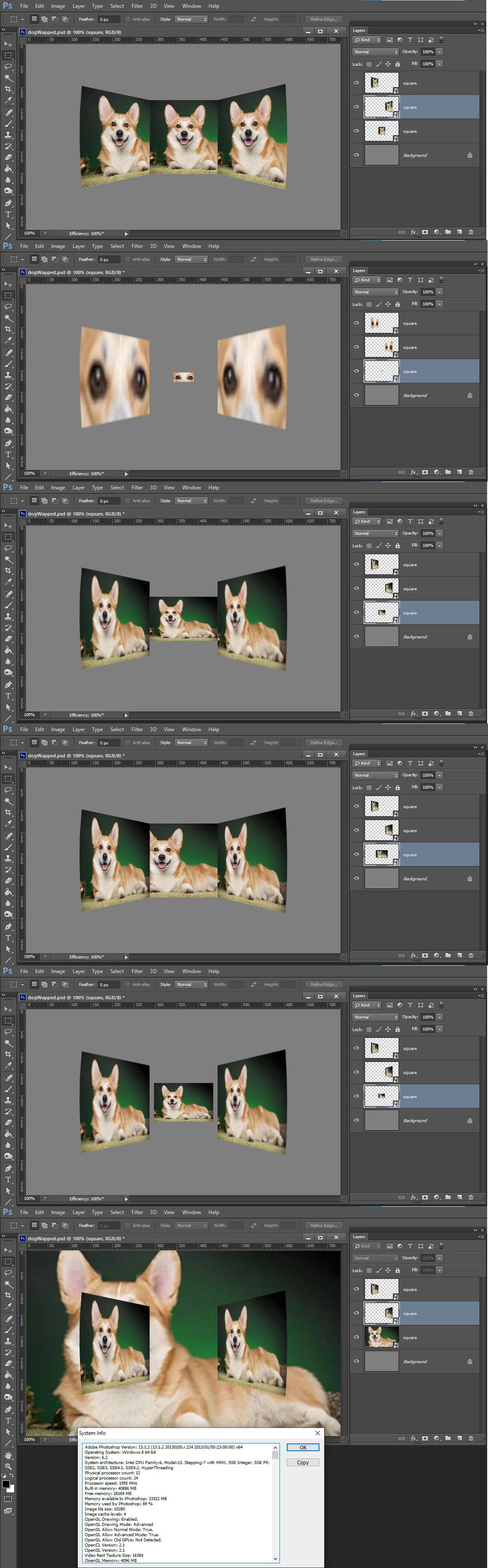The height and width of the screenshot is (1568, 488).
Task: Delete layer trash icon in three-corgi-faces window
Action: click(471, 232)
